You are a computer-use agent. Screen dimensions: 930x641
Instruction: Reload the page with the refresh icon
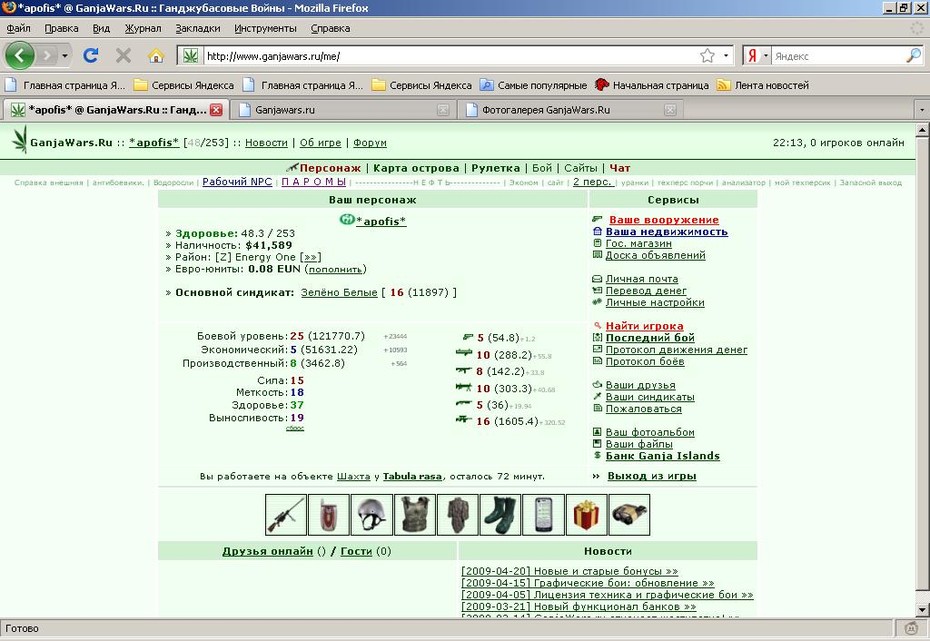[91, 56]
